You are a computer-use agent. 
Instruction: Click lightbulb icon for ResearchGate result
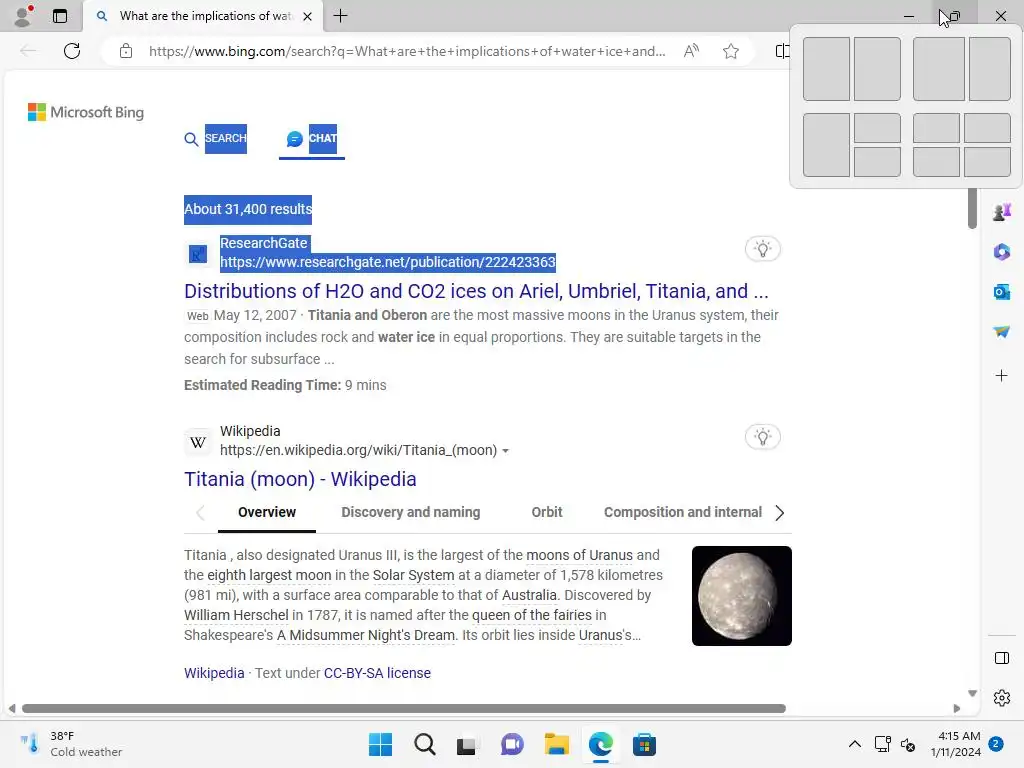coord(762,249)
